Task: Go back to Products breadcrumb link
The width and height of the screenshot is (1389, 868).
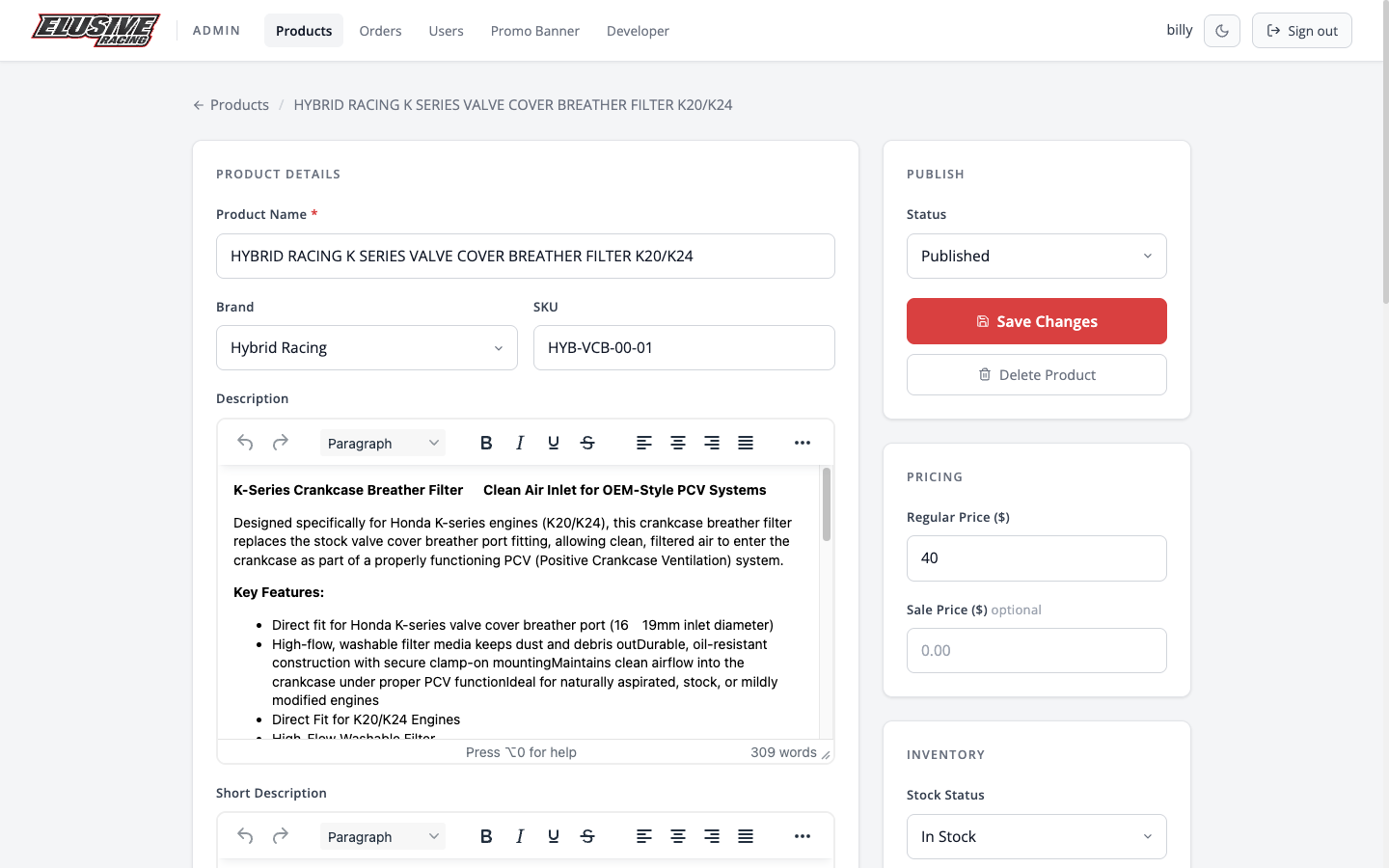Action: [231, 105]
